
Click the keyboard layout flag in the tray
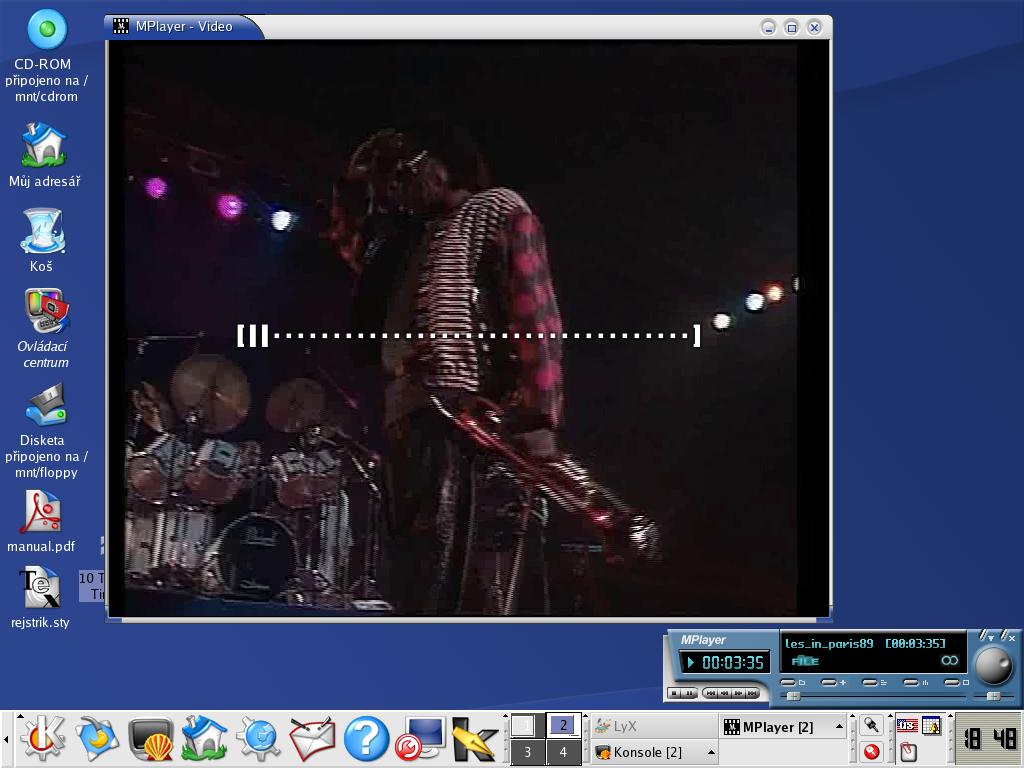[906, 726]
